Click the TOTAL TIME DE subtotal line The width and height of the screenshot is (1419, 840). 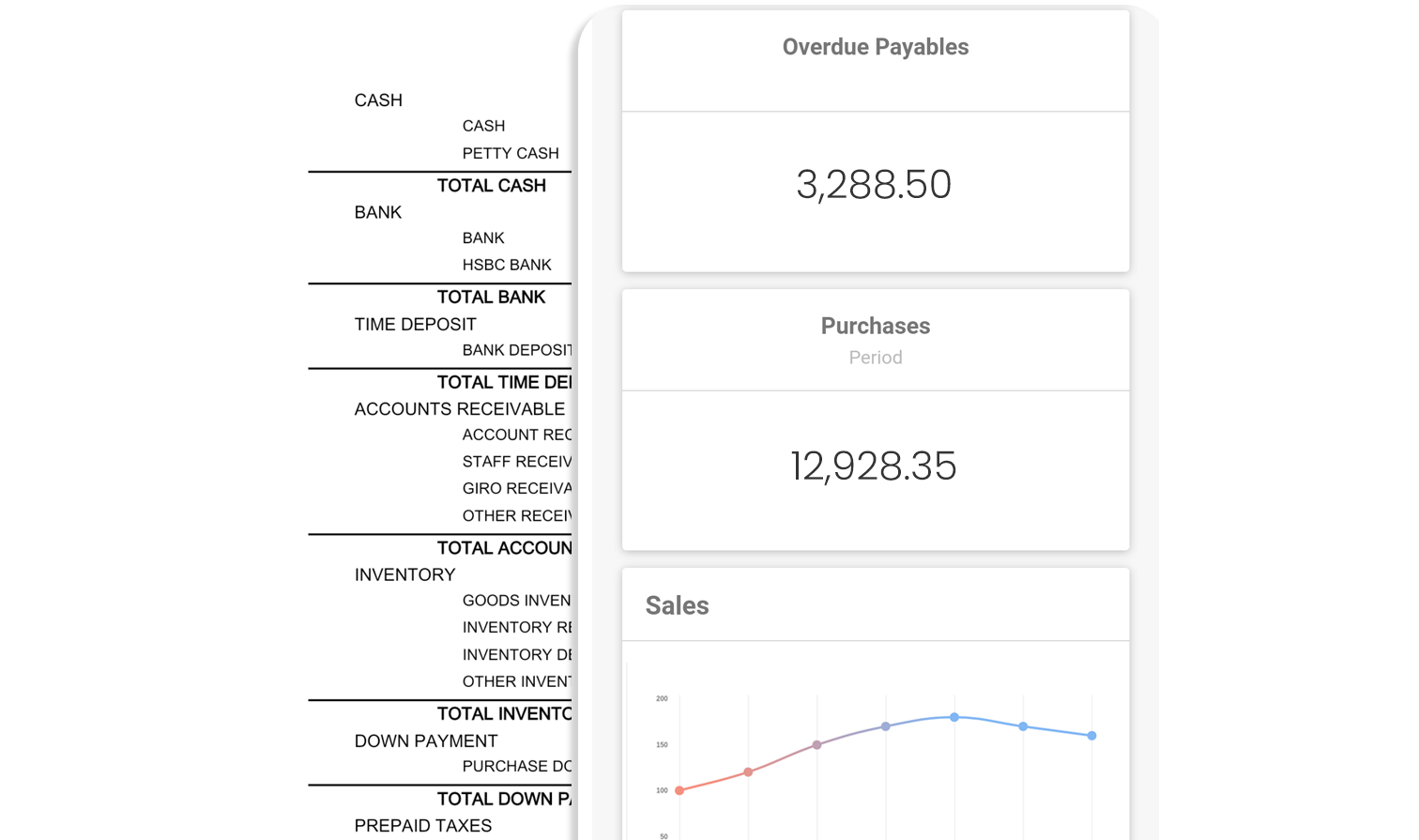coord(504,383)
